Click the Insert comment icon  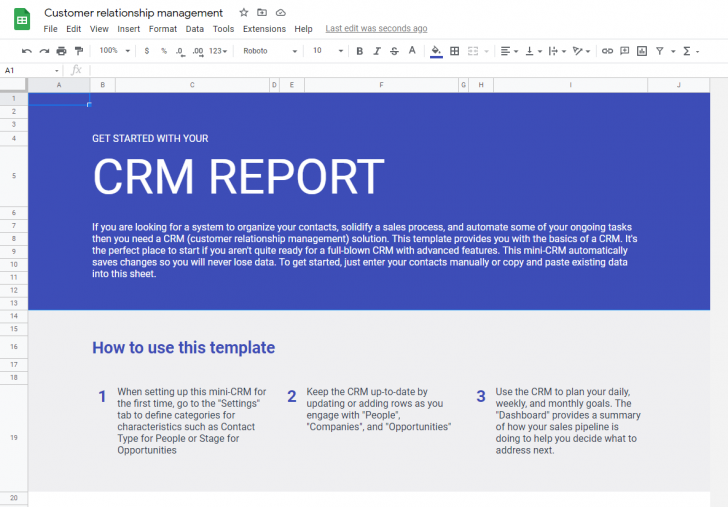point(624,51)
